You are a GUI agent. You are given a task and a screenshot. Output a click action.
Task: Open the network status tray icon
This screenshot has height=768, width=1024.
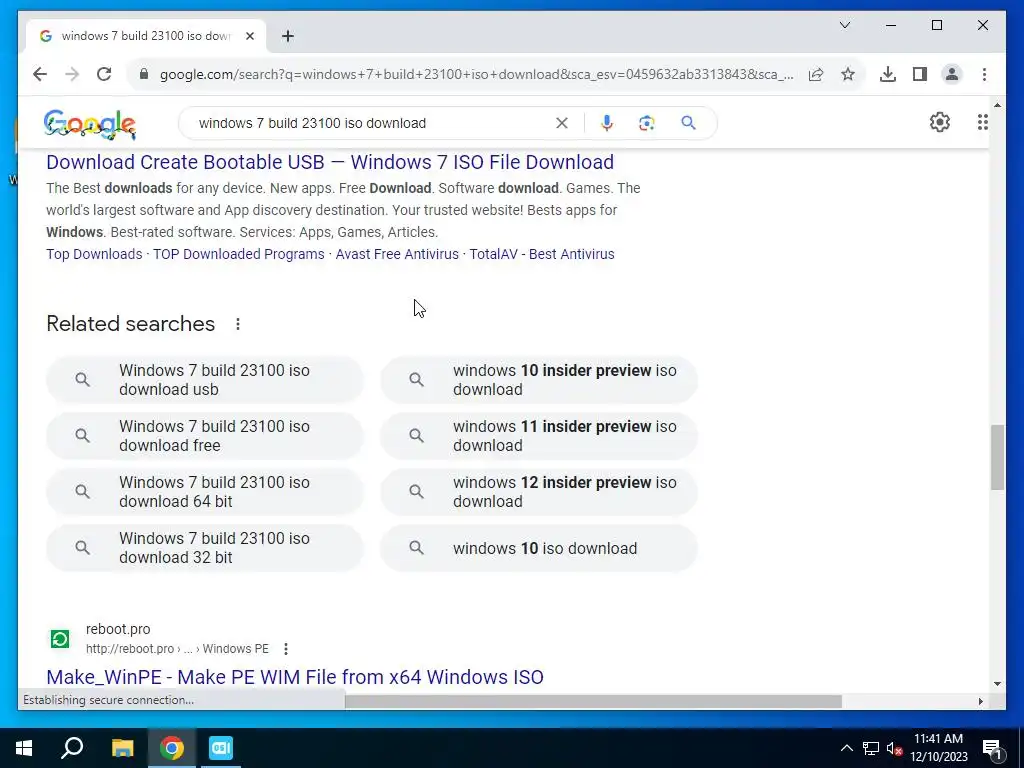871,748
